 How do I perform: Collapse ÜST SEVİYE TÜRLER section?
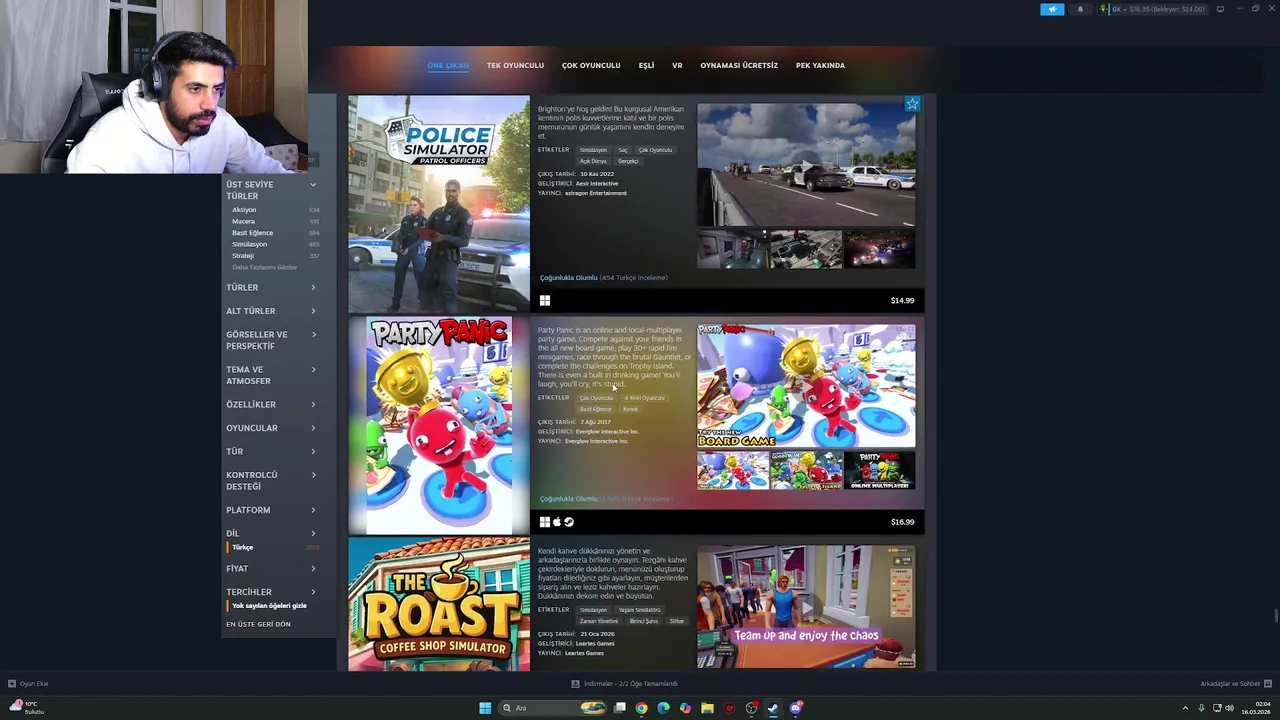(x=271, y=190)
